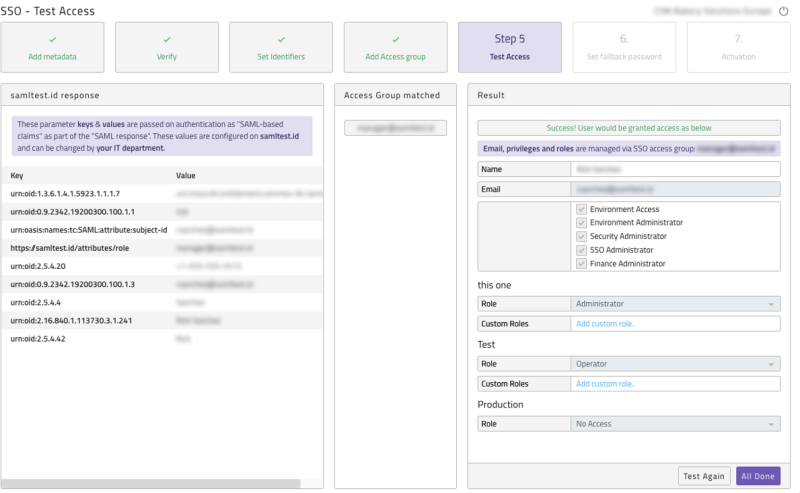The image size is (800, 493).
Task: Toggle the SSO Administrator checkbox
Action: (x=581, y=250)
